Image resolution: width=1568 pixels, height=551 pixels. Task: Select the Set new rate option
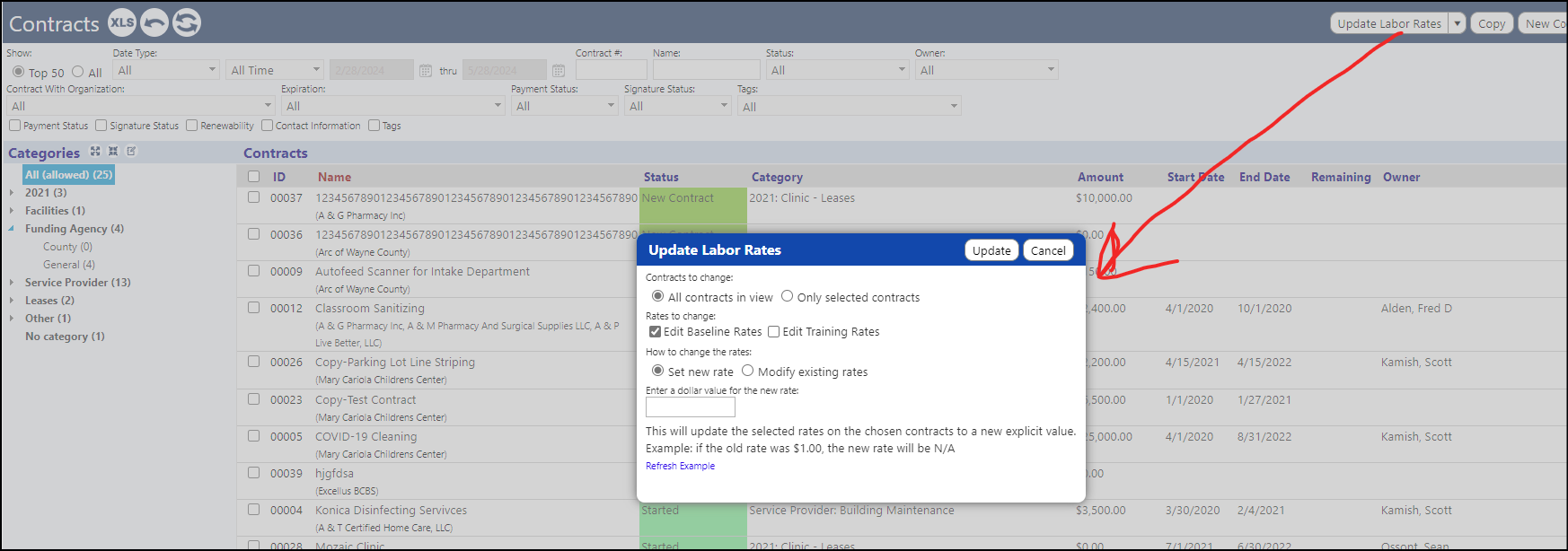(x=658, y=371)
